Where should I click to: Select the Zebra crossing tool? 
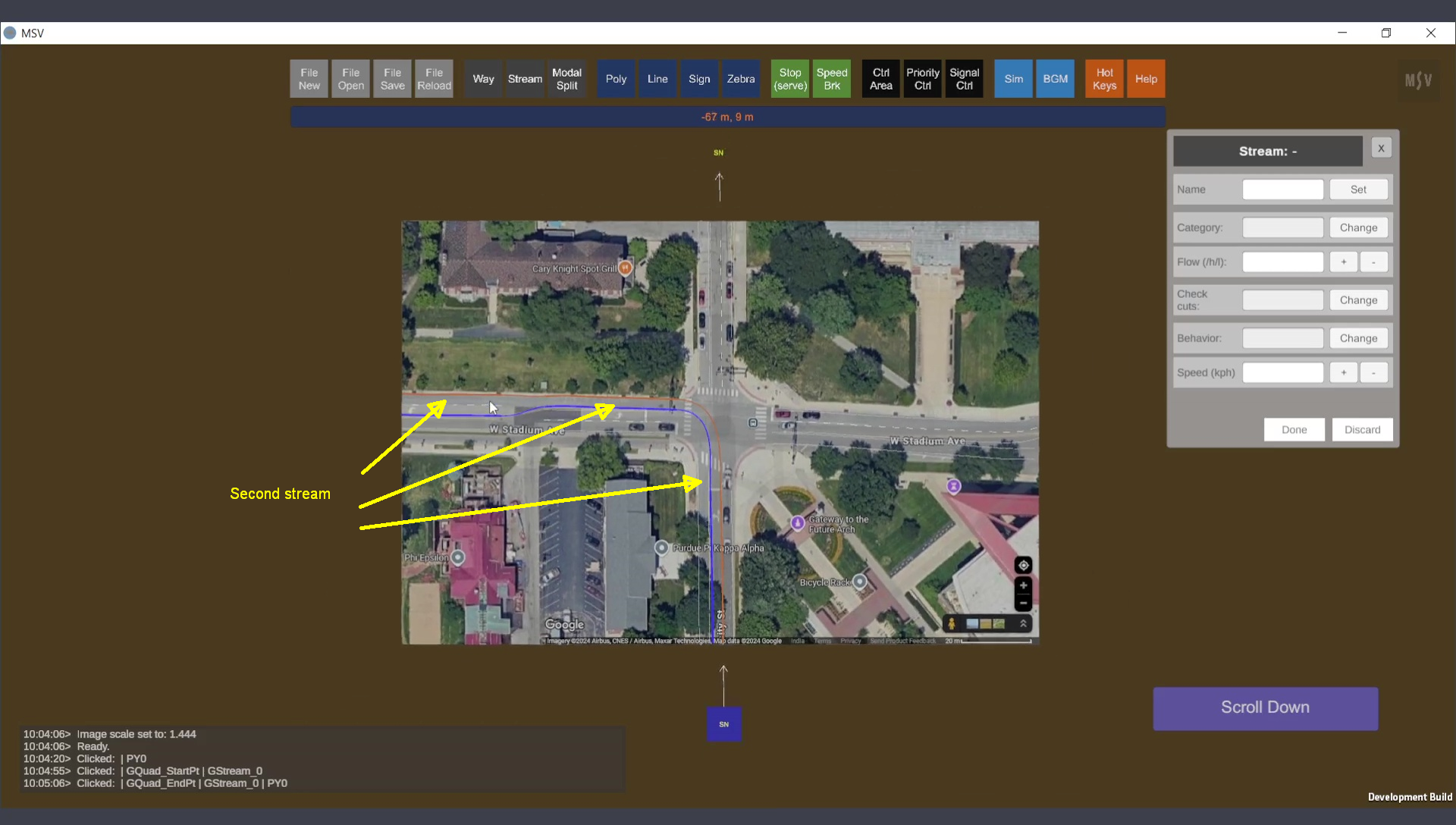740,79
